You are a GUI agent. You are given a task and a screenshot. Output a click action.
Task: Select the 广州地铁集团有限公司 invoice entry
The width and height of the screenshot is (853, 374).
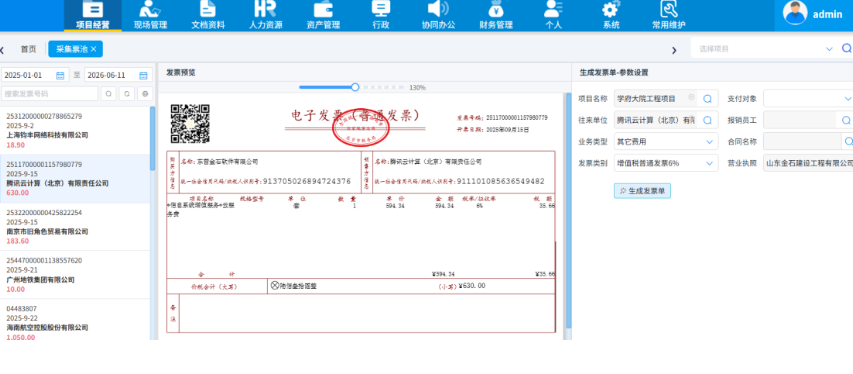click(75, 275)
